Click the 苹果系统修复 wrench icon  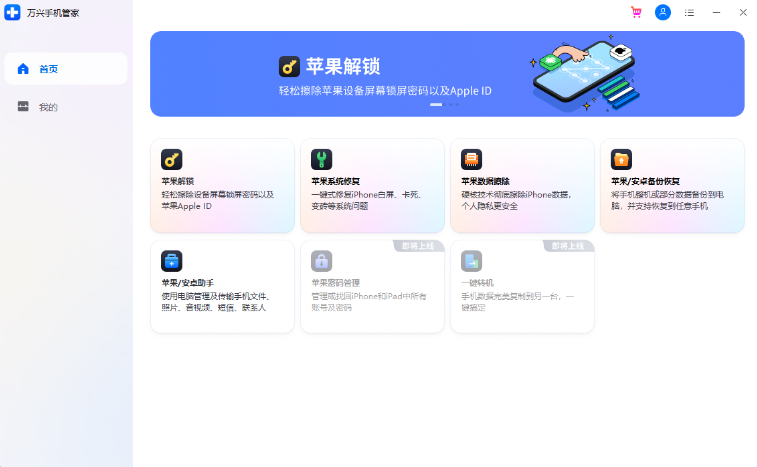322,159
